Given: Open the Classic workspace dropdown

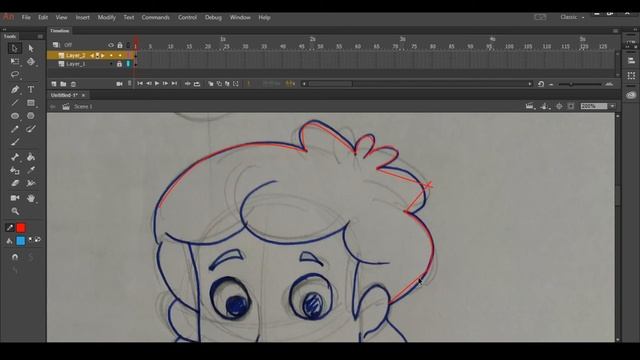Looking at the screenshot, I should point(572,17).
